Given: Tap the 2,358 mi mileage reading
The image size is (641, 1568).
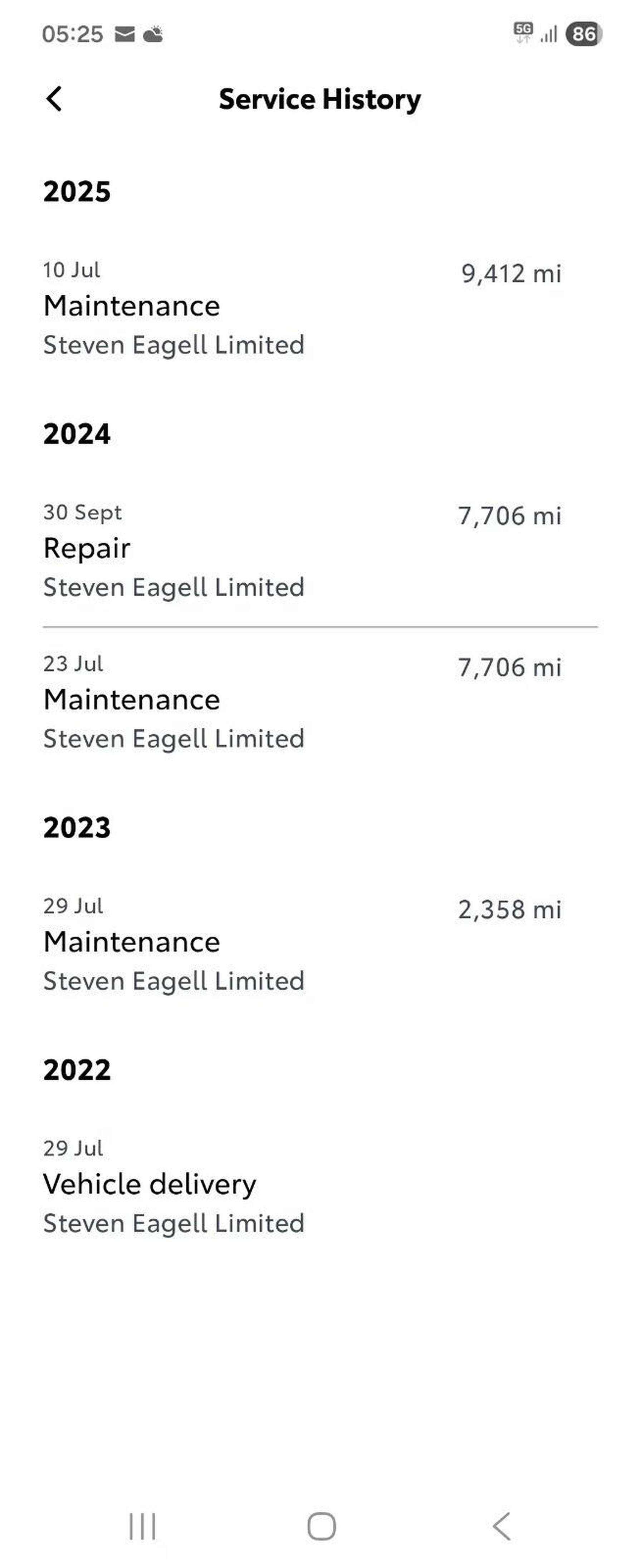Looking at the screenshot, I should (509, 910).
